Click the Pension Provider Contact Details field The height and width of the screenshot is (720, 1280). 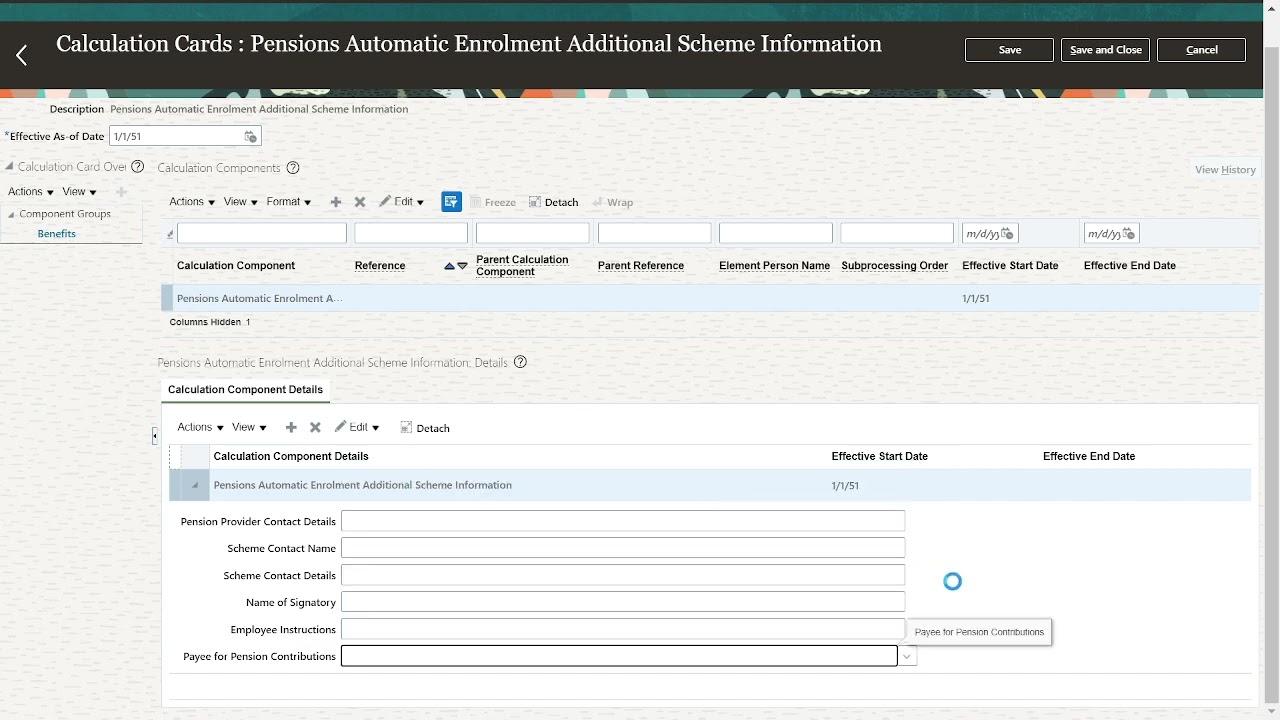(x=623, y=521)
